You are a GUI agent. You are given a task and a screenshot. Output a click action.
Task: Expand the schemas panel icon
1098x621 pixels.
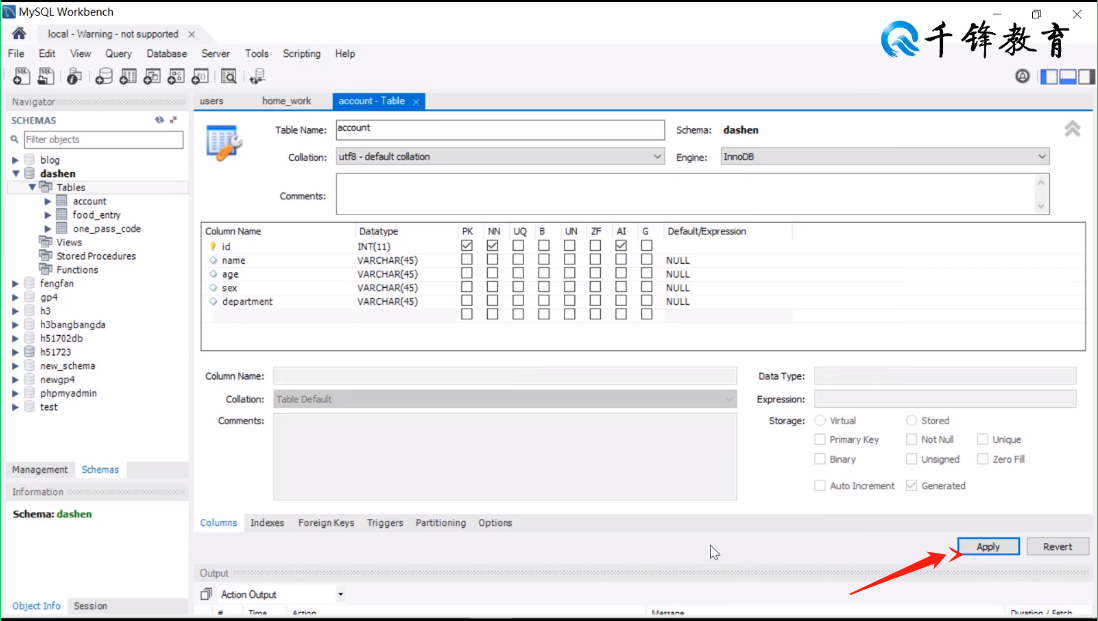click(x=174, y=120)
